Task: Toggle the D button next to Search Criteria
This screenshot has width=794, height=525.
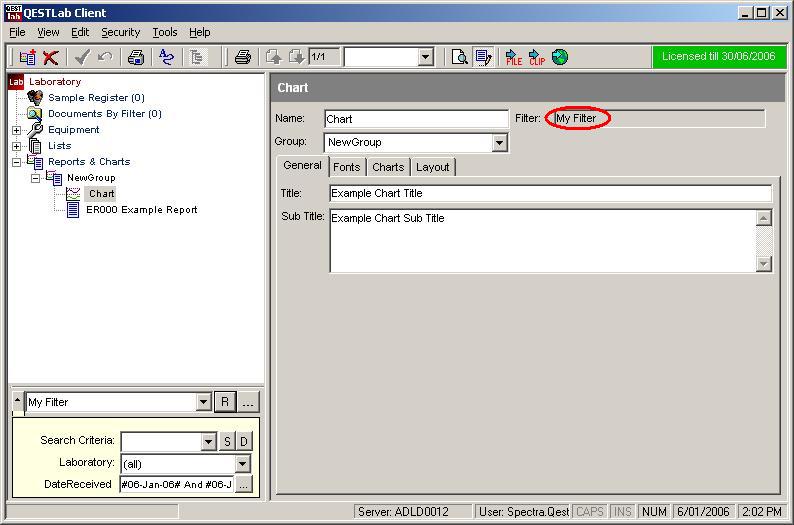Action: (244, 441)
